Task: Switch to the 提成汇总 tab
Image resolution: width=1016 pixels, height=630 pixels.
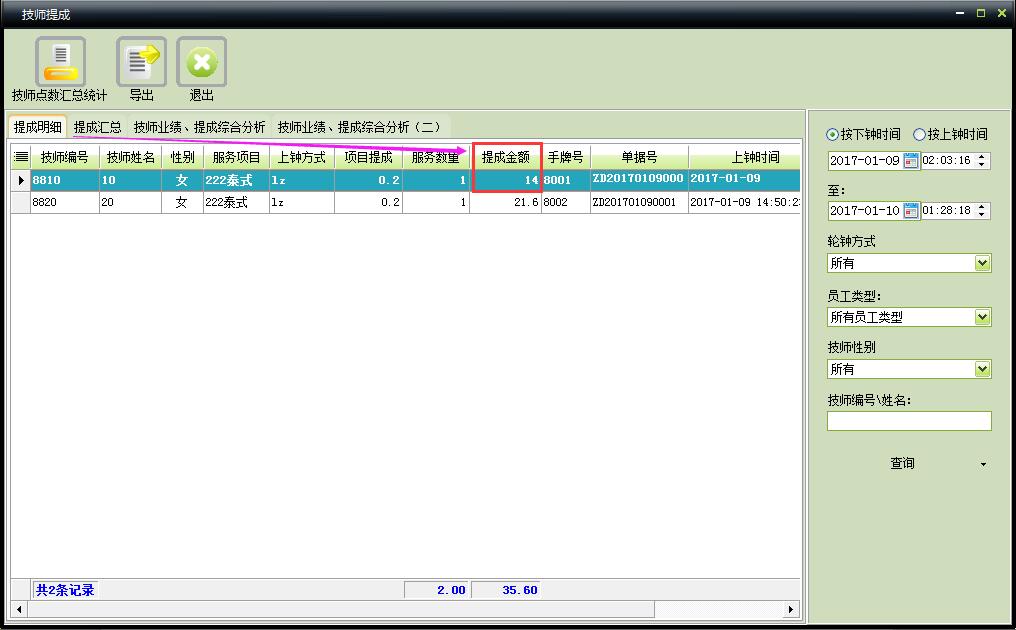Action: [x=97, y=127]
